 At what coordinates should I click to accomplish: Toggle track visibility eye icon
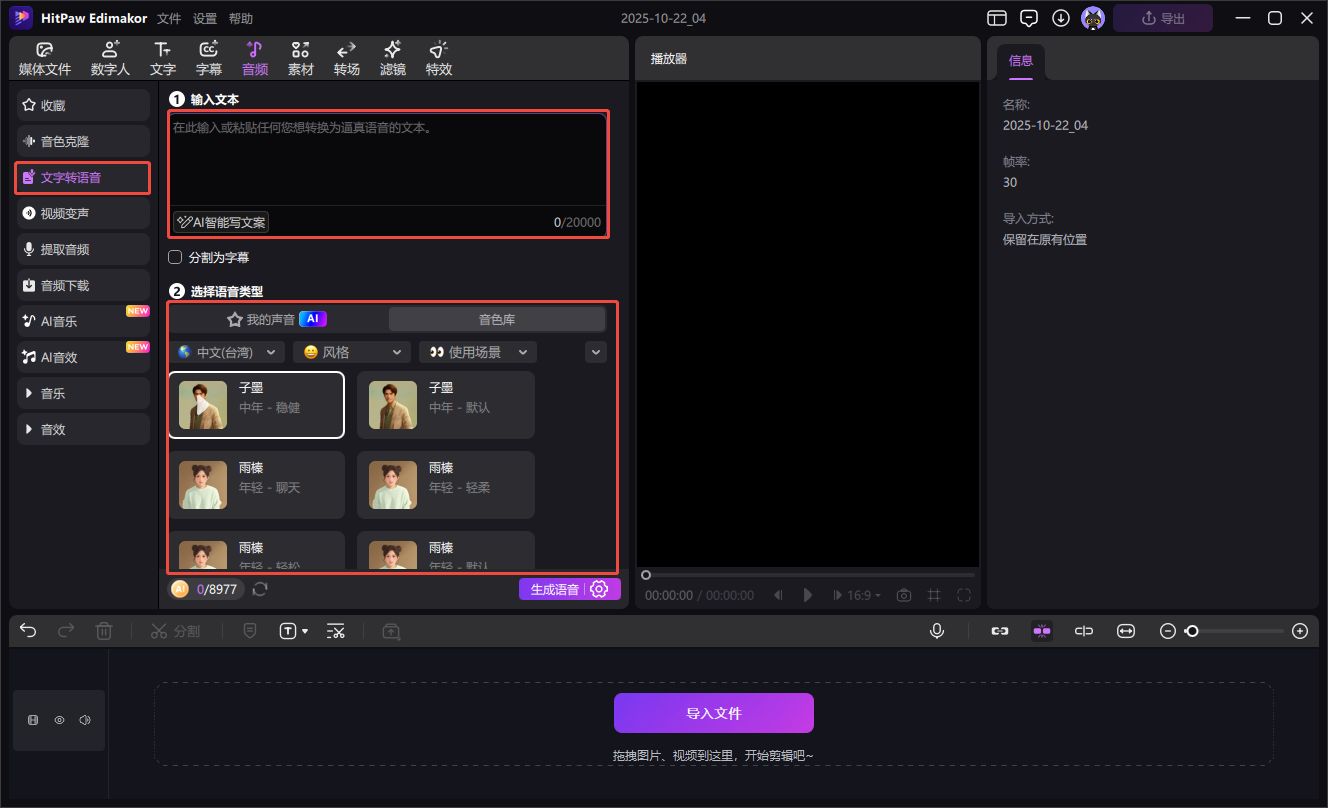coord(59,720)
